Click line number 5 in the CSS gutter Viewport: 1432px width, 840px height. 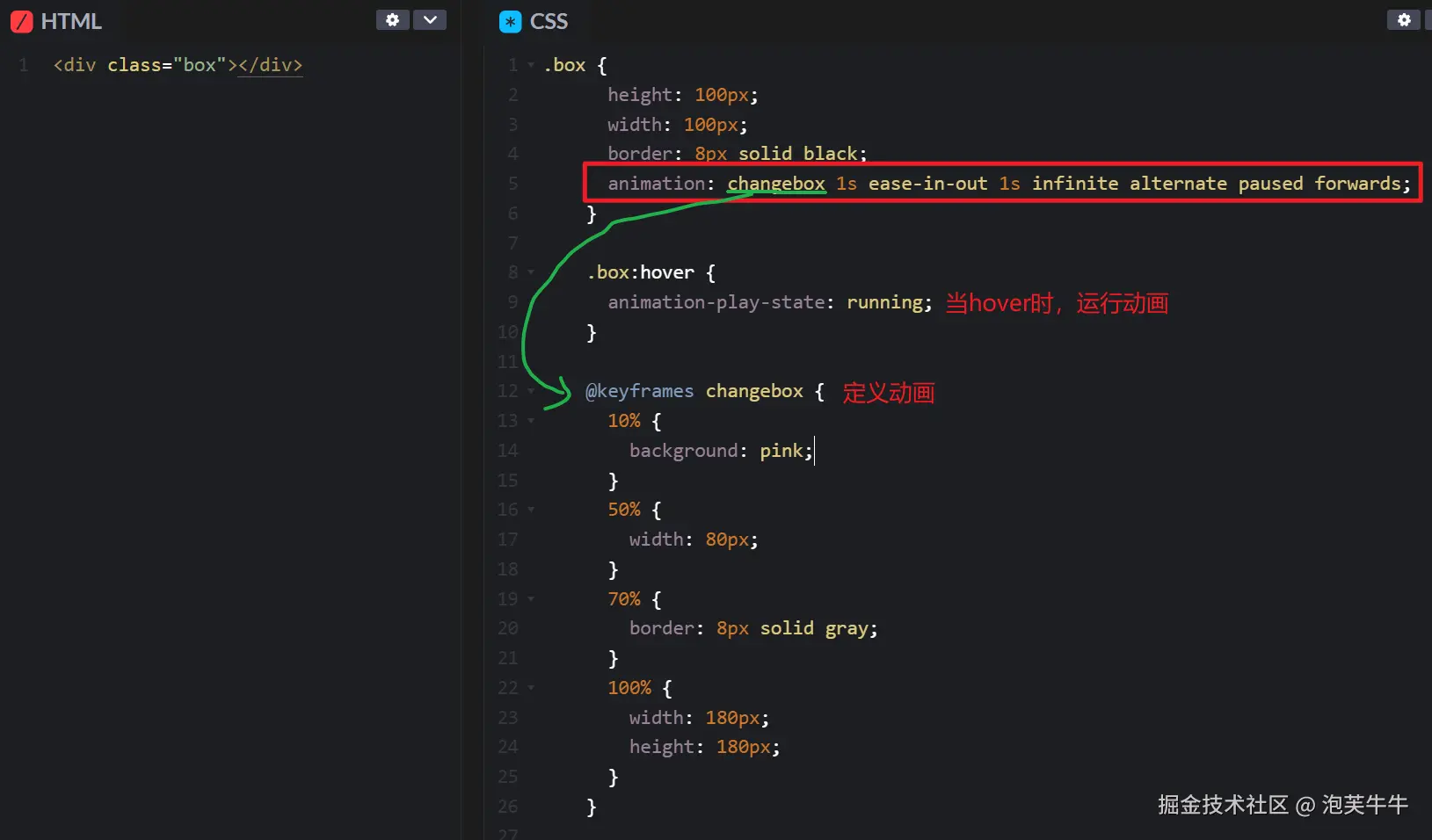(512, 184)
